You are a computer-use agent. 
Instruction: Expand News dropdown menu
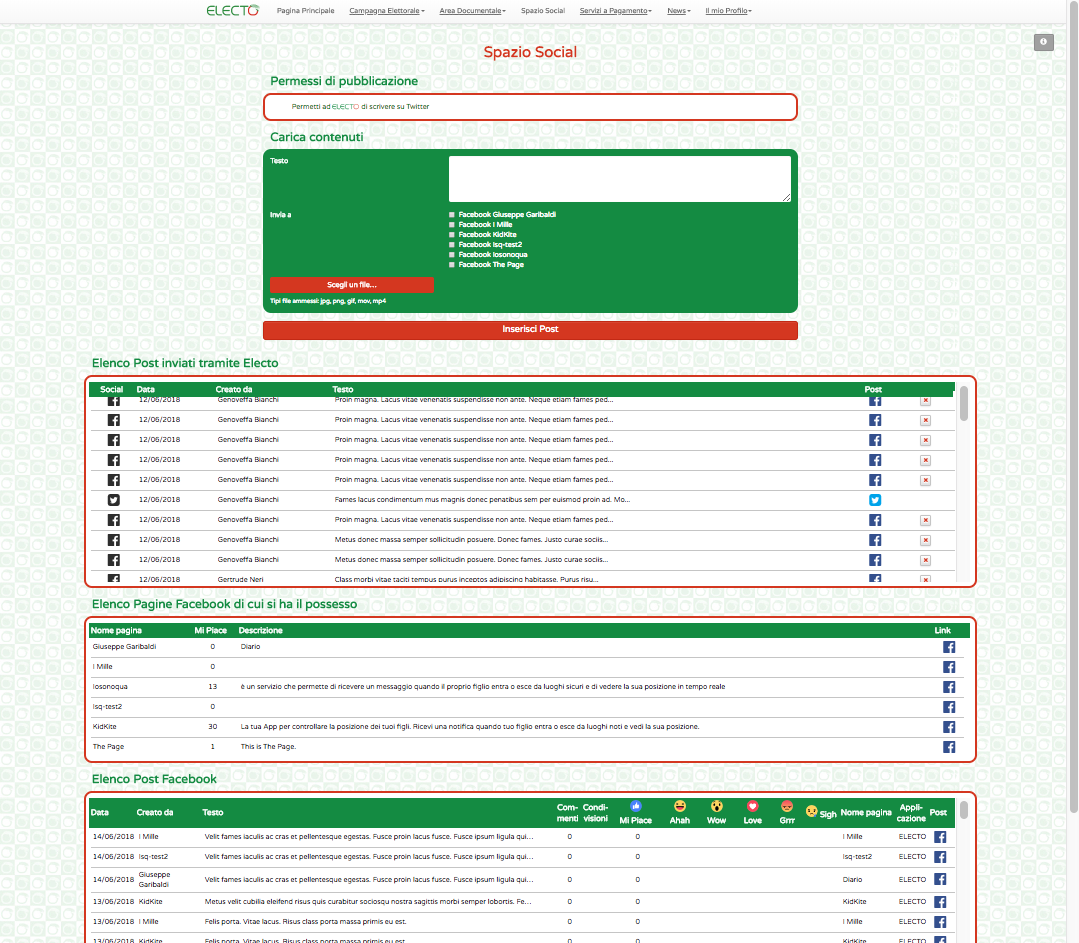click(x=679, y=10)
